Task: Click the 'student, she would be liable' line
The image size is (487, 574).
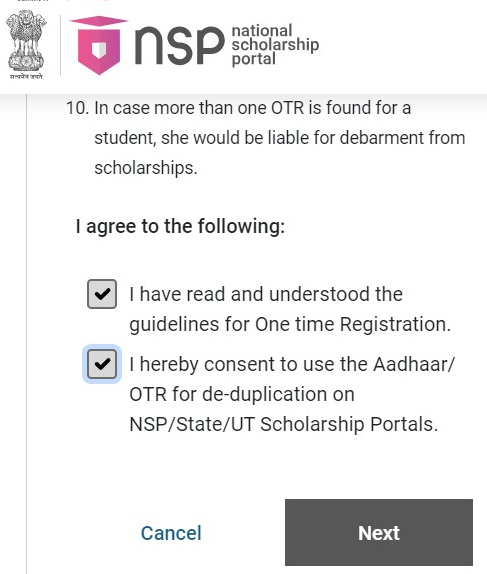Action: pyautogui.click(x=280, y=138)
